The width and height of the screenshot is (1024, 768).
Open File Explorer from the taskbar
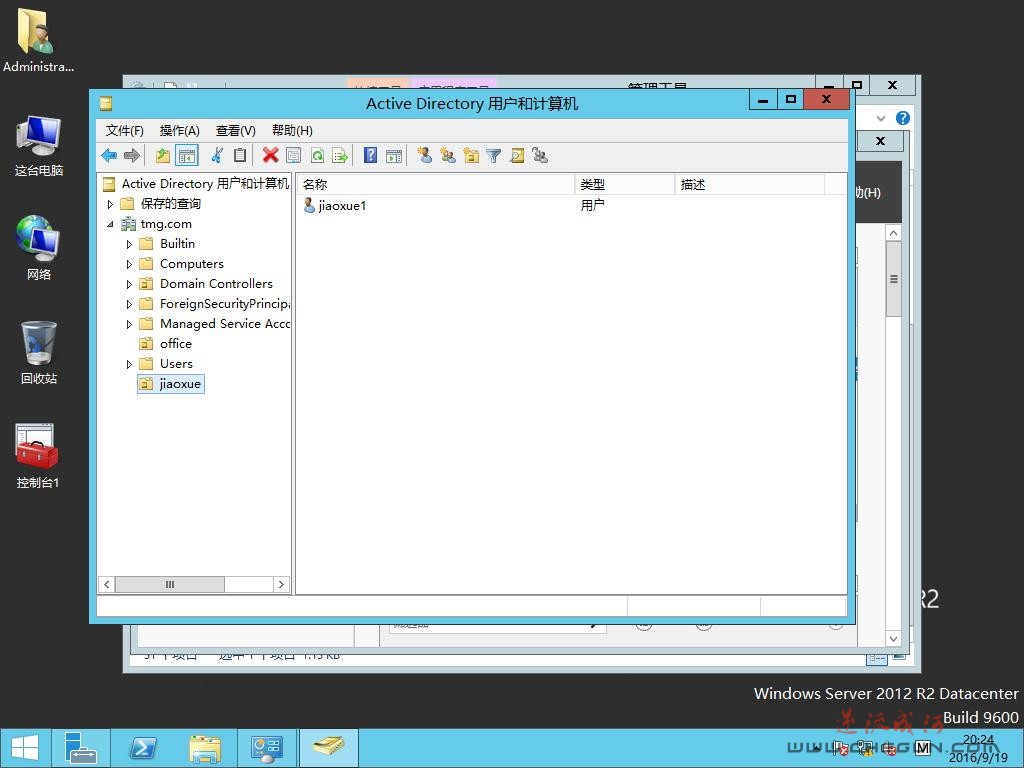tap(205, 748)
